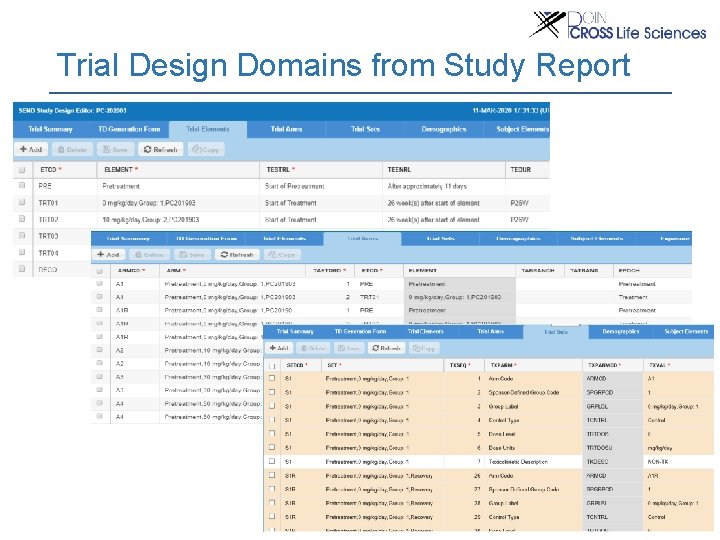Open Trial Summary tab in back window
720x540 pixels.
51,129
